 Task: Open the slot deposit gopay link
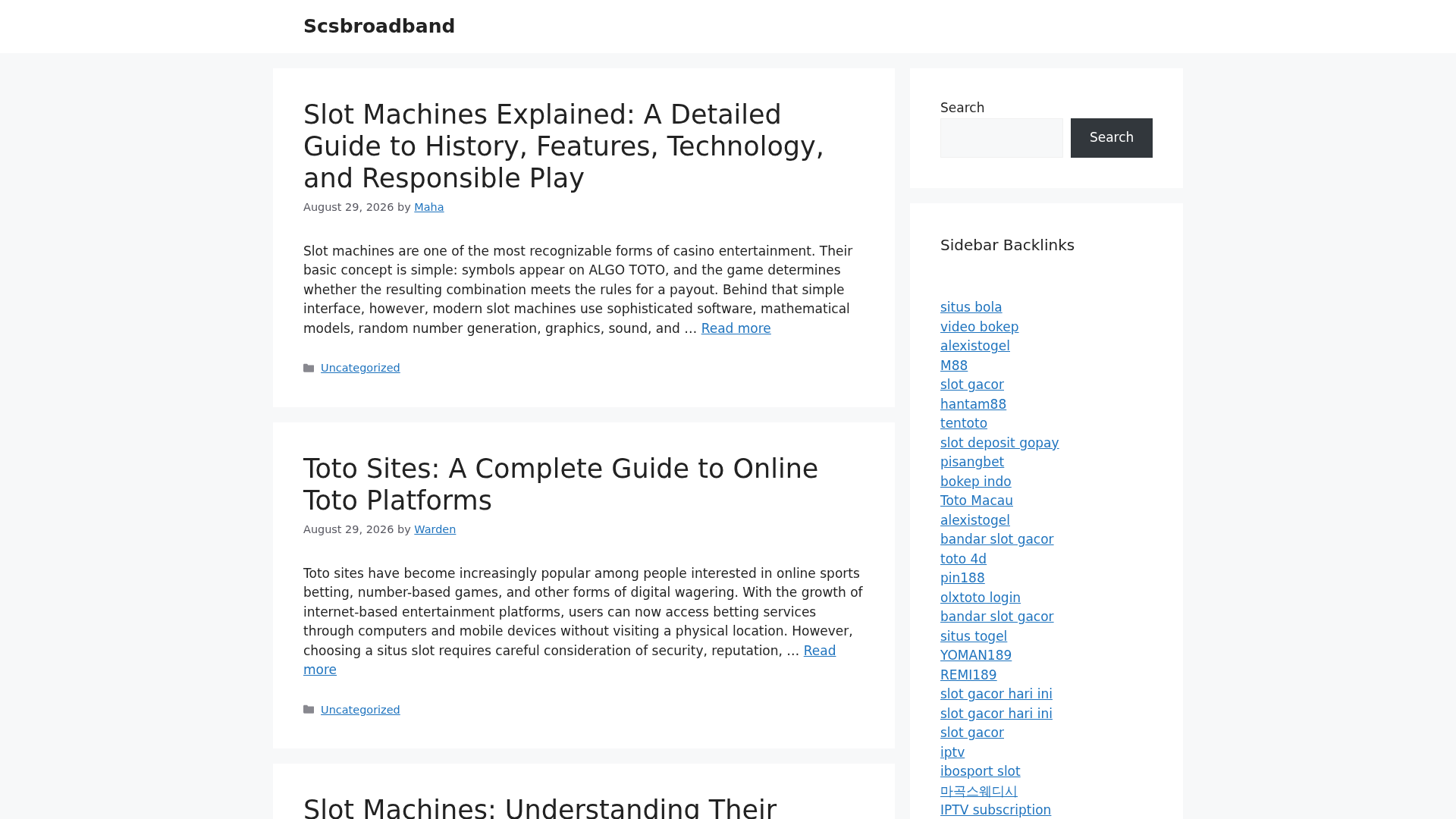click(999, 443)
